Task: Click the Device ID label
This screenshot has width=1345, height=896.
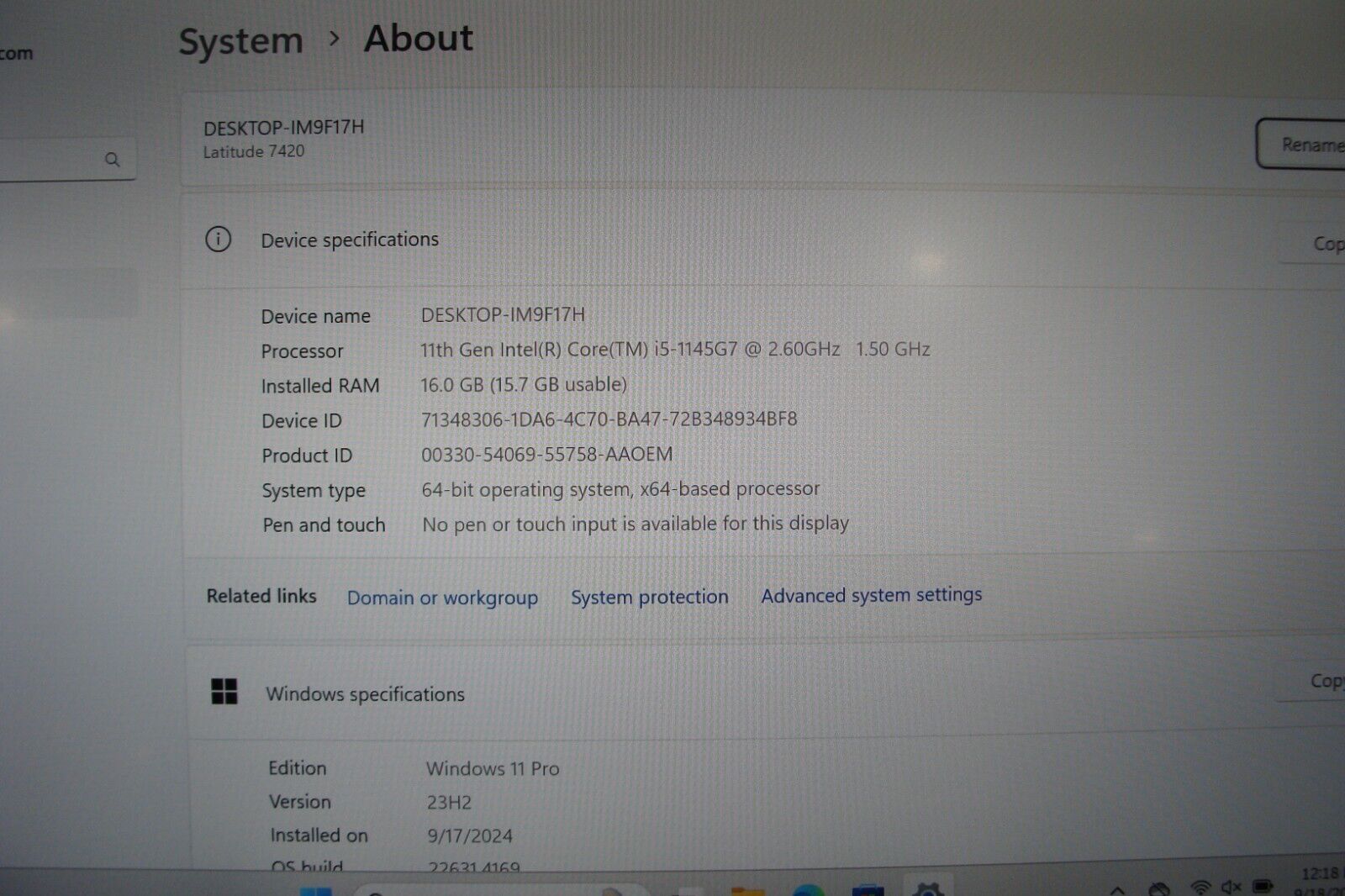Action: tap(302, 421)
